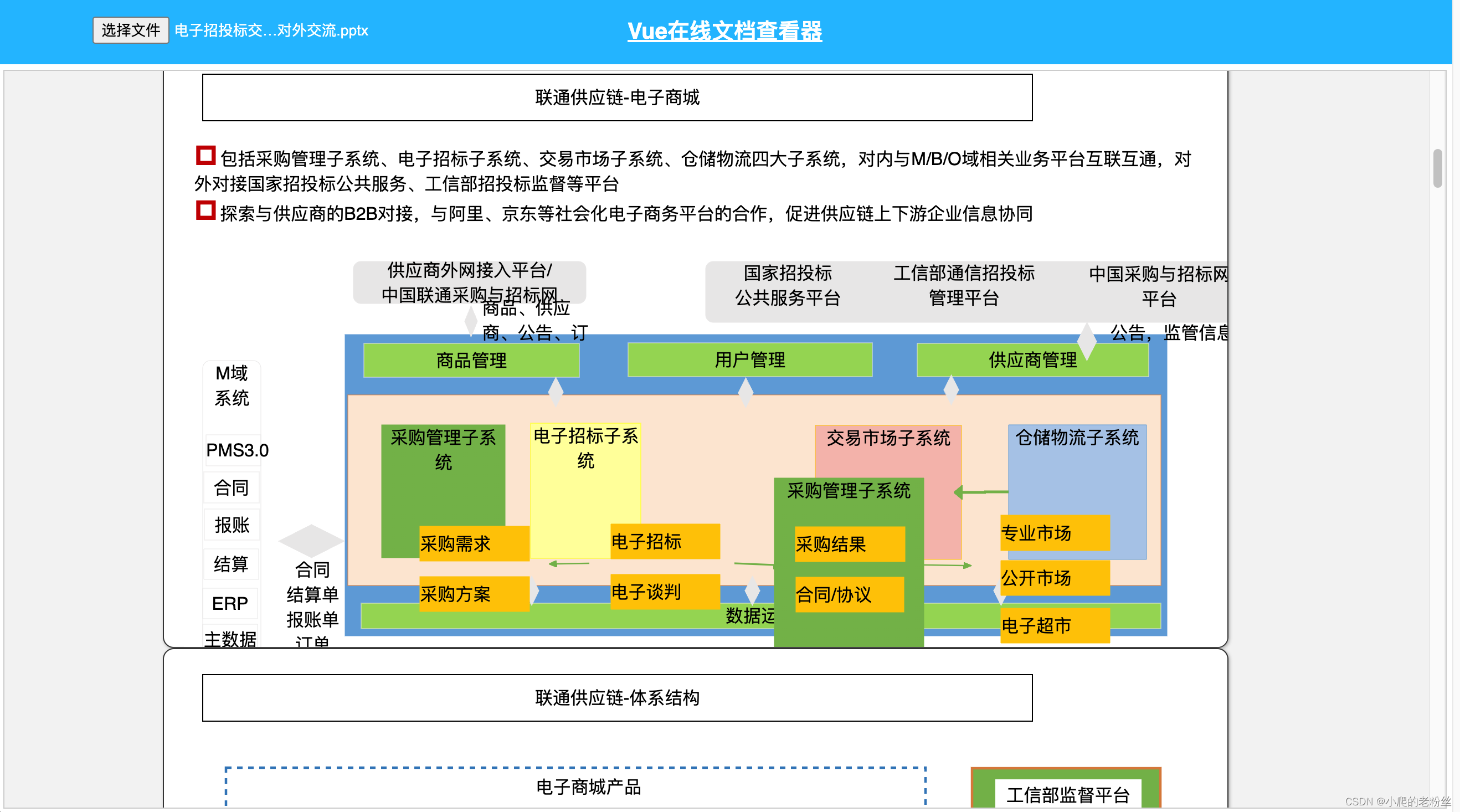Click the vertical scrollbar thumb
Screen dimensions: 1460x812
click(1437, 168)
